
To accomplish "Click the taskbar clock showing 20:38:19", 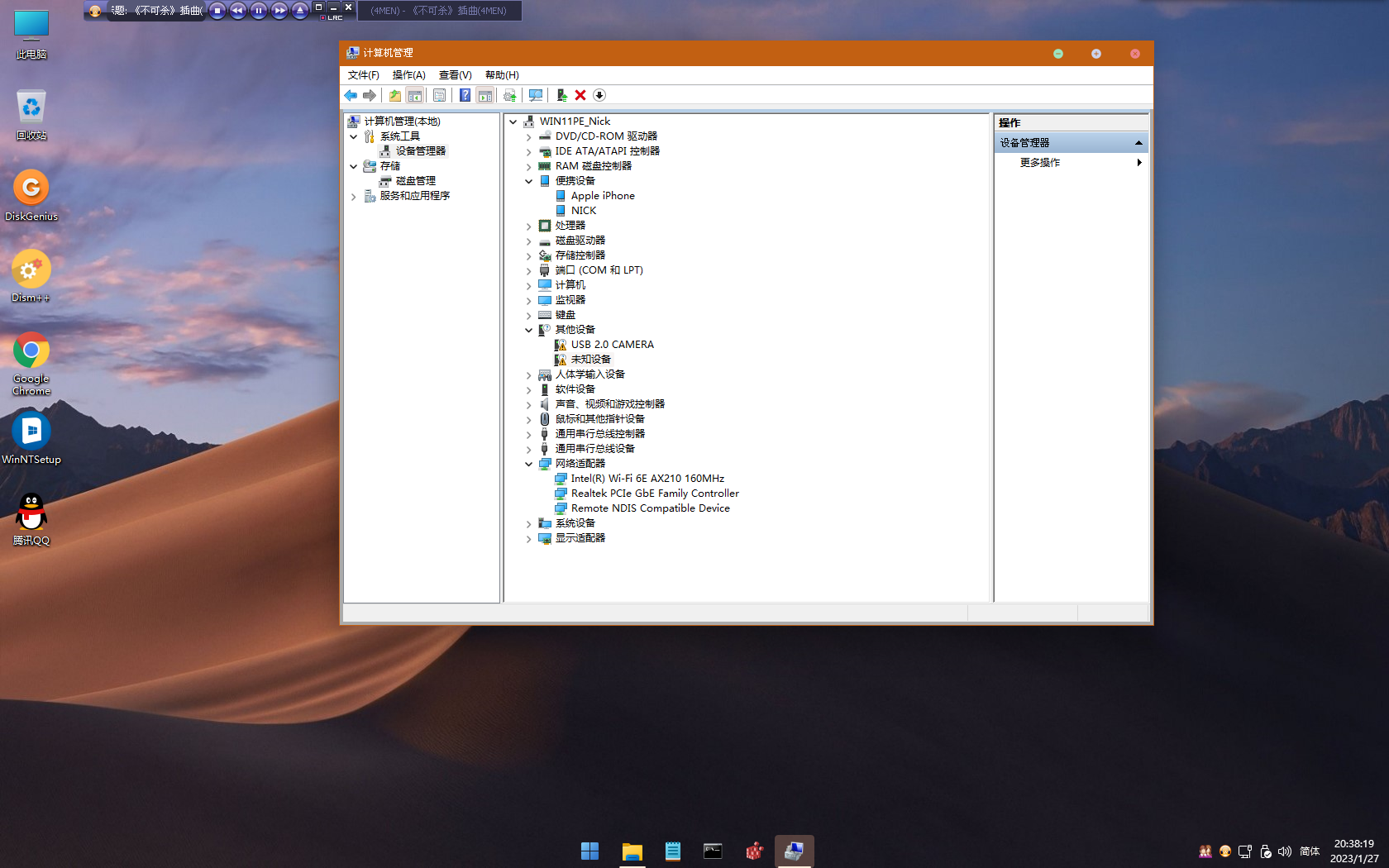I will click(x=1353, y=844).
